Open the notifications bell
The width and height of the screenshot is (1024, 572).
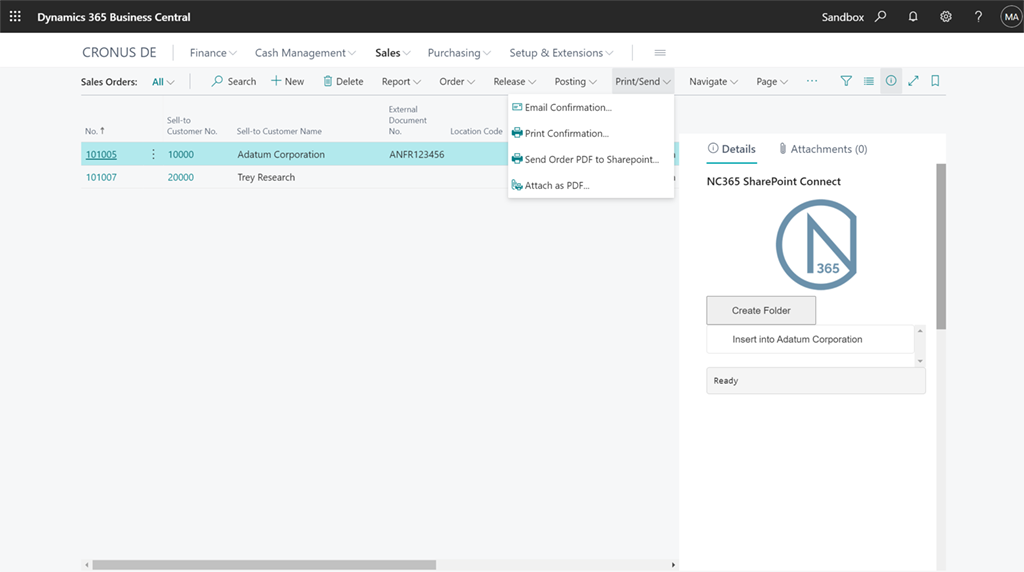click(913, 16)
